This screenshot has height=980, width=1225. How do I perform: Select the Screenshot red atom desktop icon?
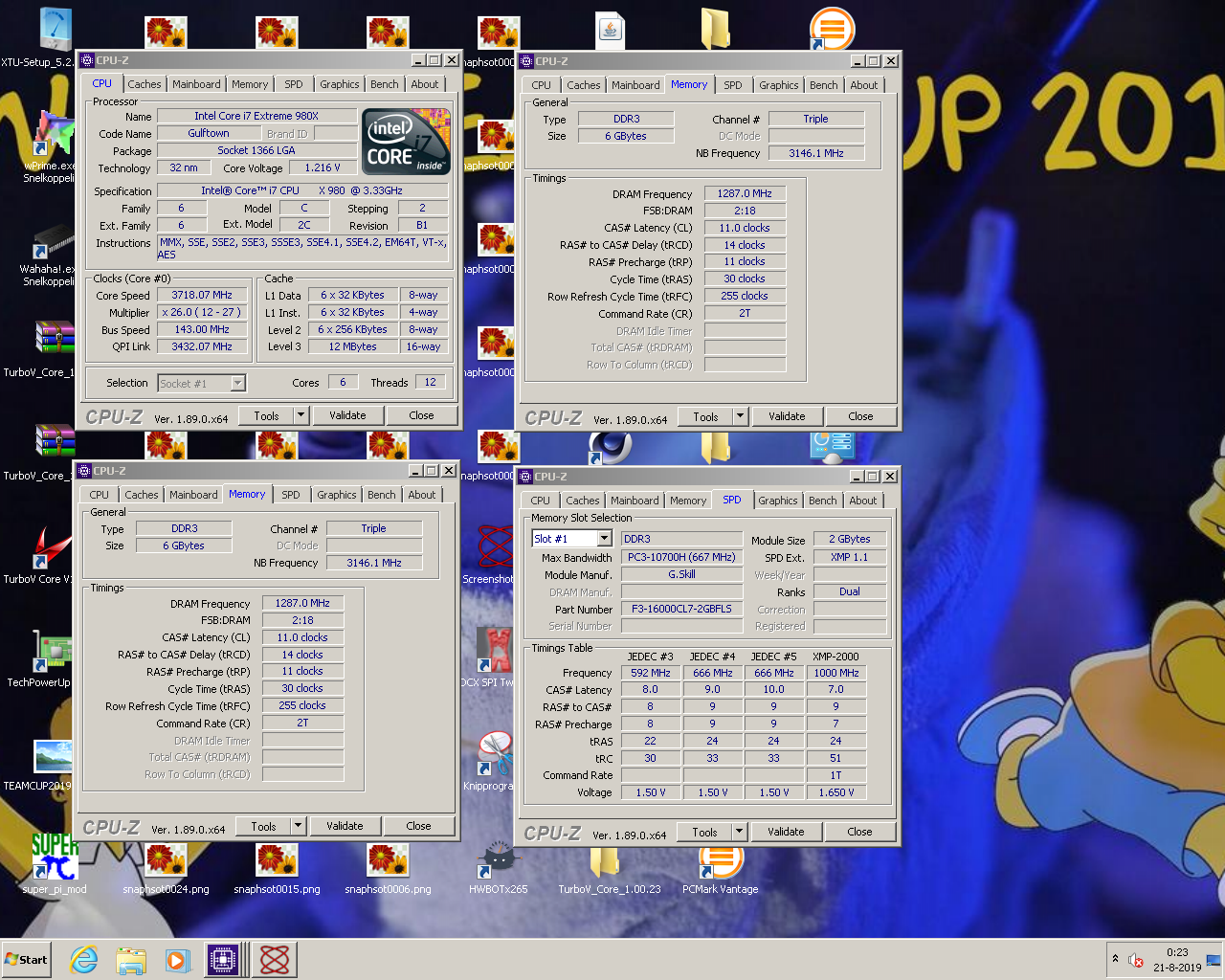coord(496,547)
